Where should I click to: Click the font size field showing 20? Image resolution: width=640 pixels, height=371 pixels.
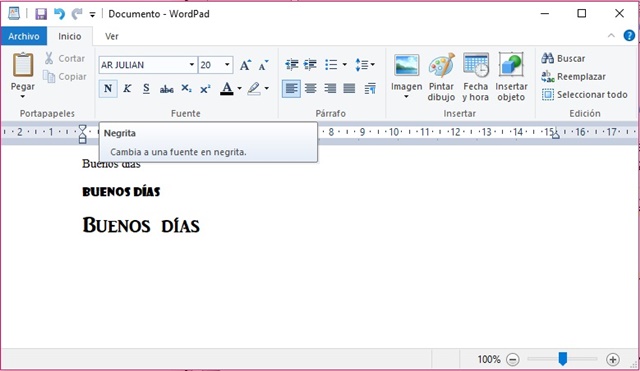pyautogui.click(x=210, y=65)
